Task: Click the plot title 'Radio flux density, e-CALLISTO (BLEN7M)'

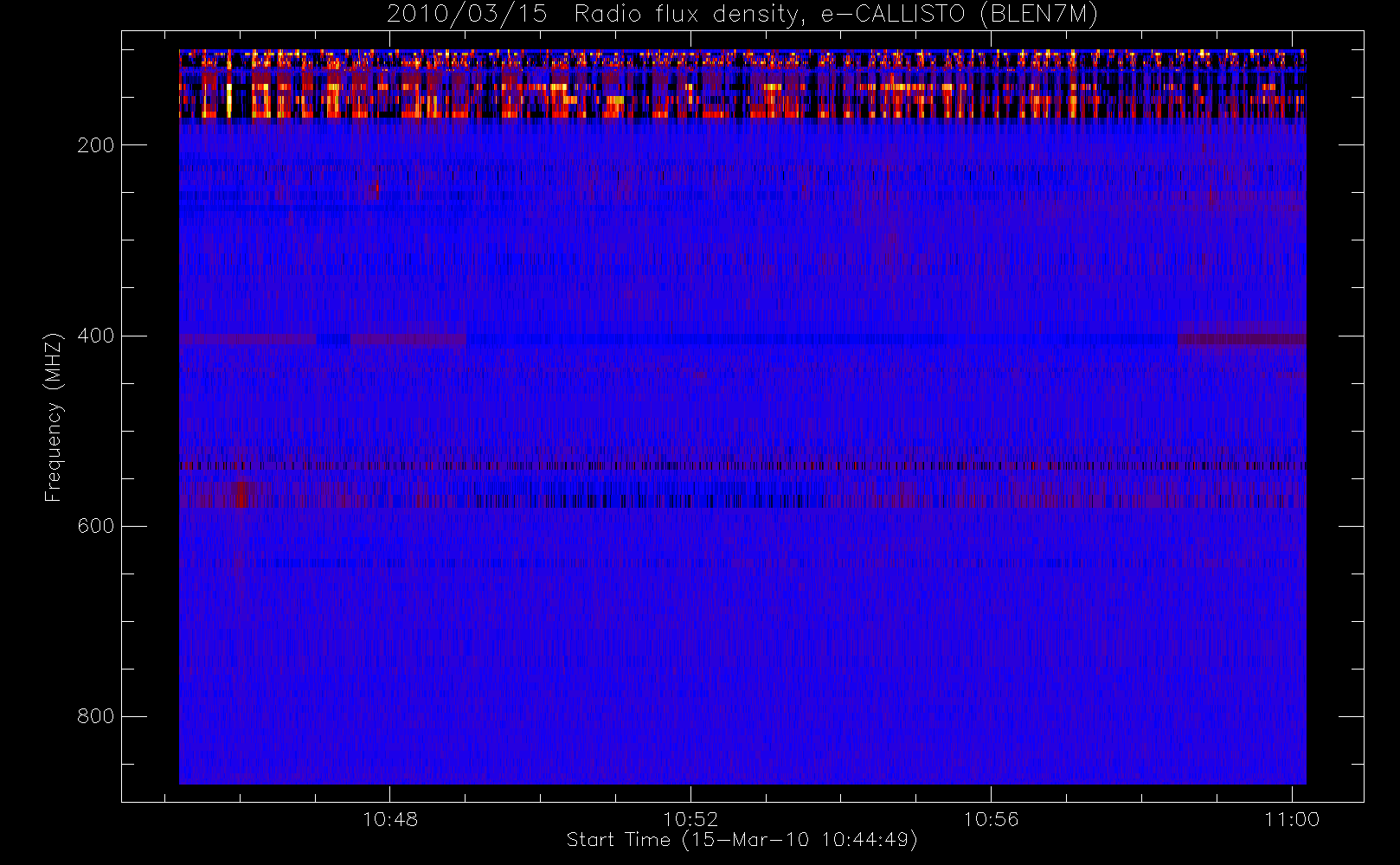Action: [836, 15]
